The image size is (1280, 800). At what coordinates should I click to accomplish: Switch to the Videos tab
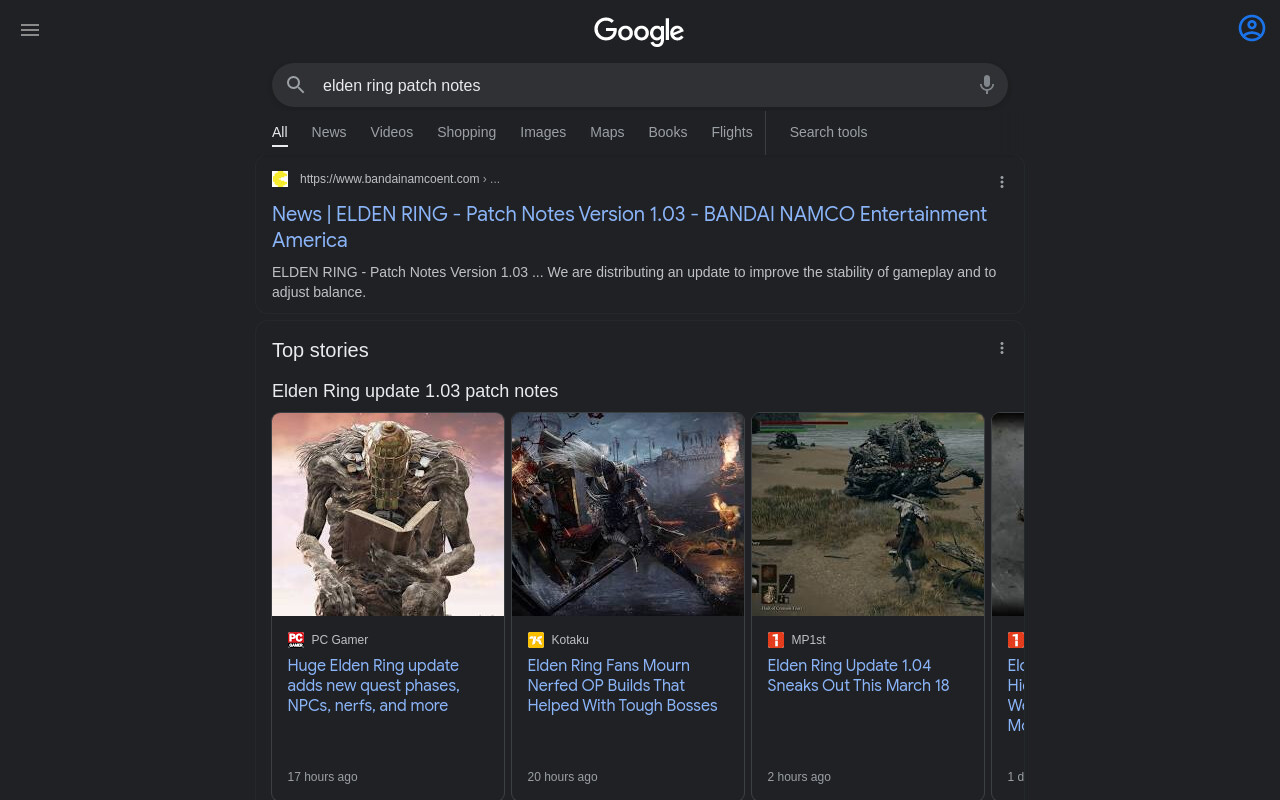pos(392,132)
